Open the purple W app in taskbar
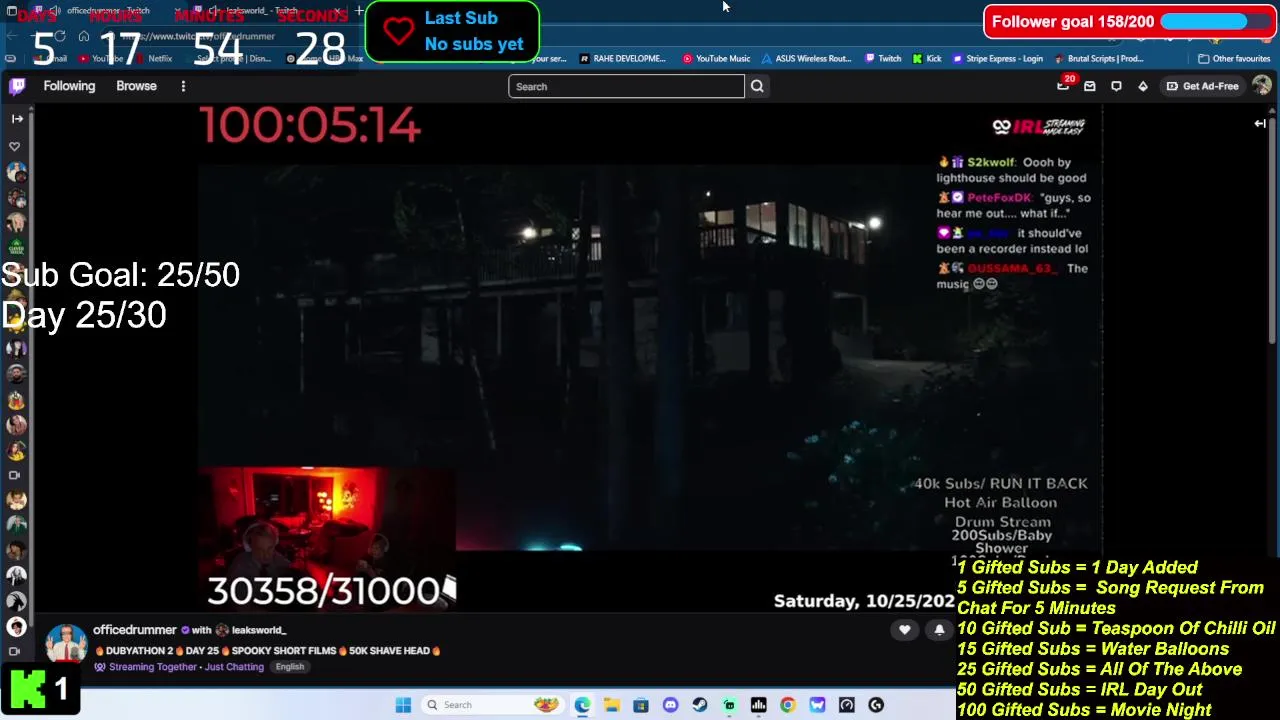The image size is (1280, 720). point(817,705)
